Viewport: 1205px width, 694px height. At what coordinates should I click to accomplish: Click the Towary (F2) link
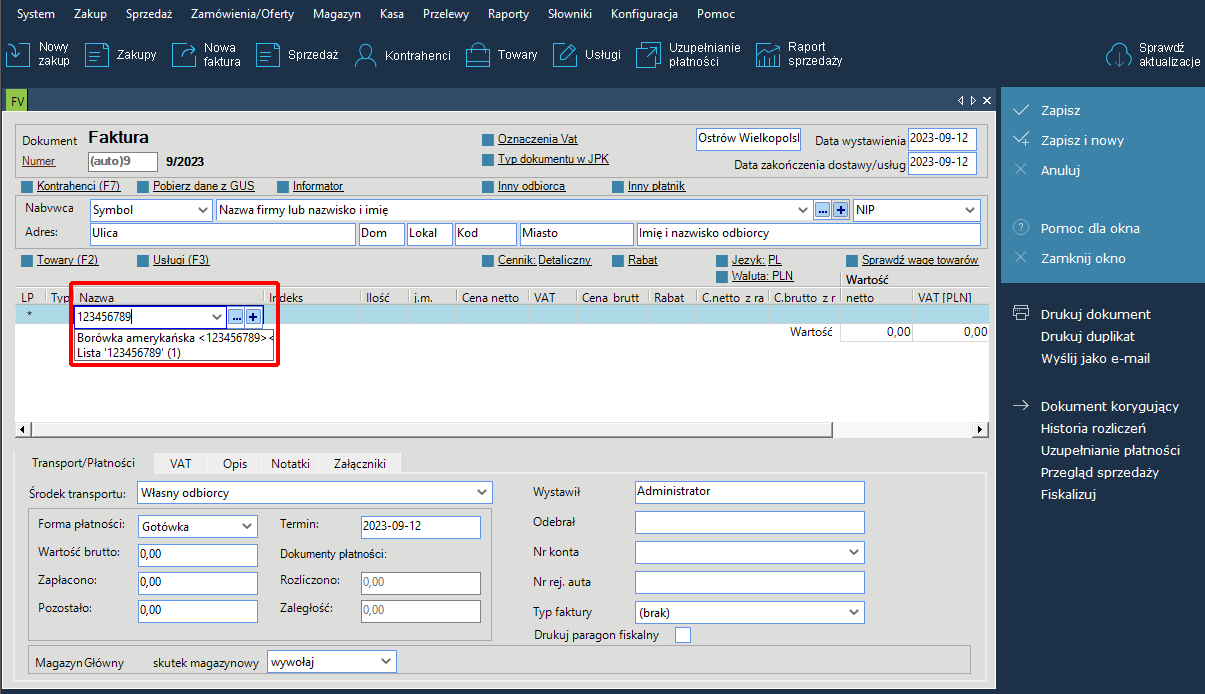click(x=68, y=260)
